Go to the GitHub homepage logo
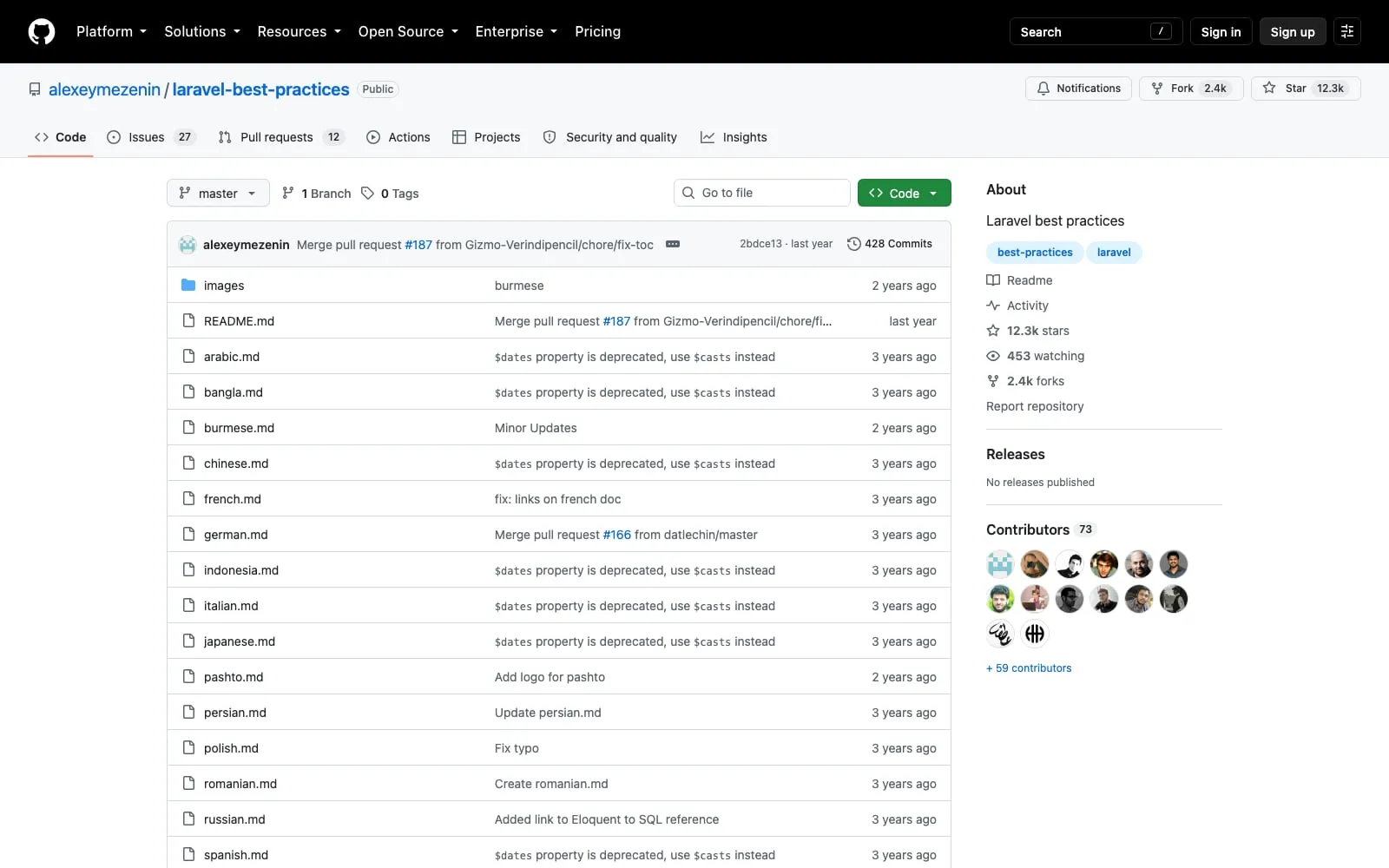The width and height of the screenshot is (1389, 868). pos(42,31)
